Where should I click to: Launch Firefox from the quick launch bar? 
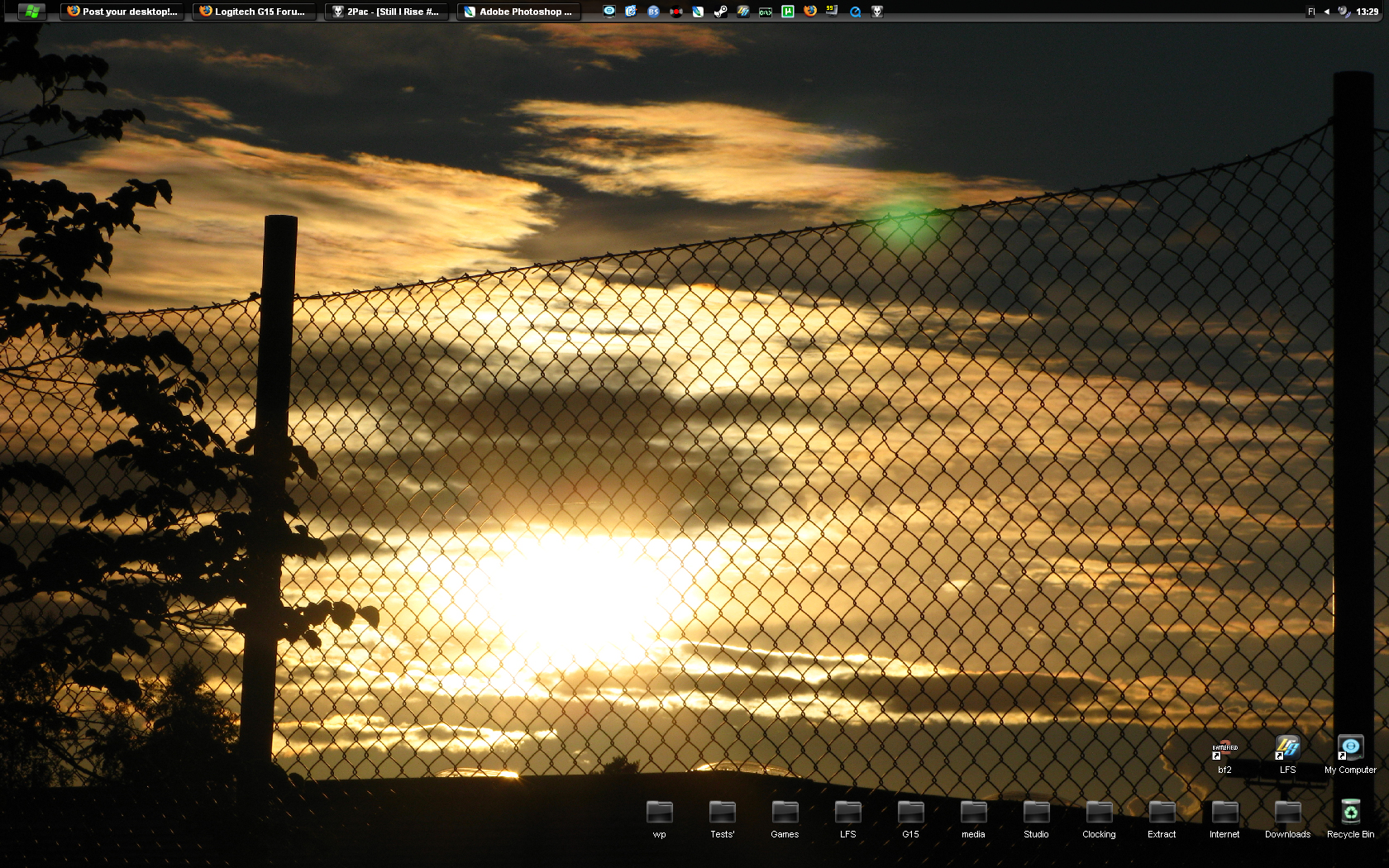pyautogui.click(x=810, y=12)
